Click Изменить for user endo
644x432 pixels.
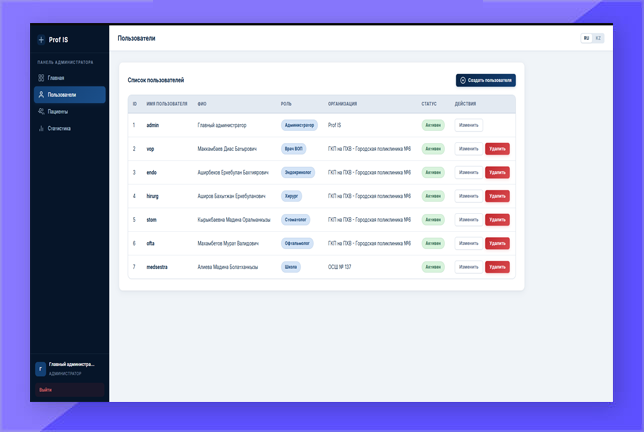pyautogui.click(x=468, y=172)
